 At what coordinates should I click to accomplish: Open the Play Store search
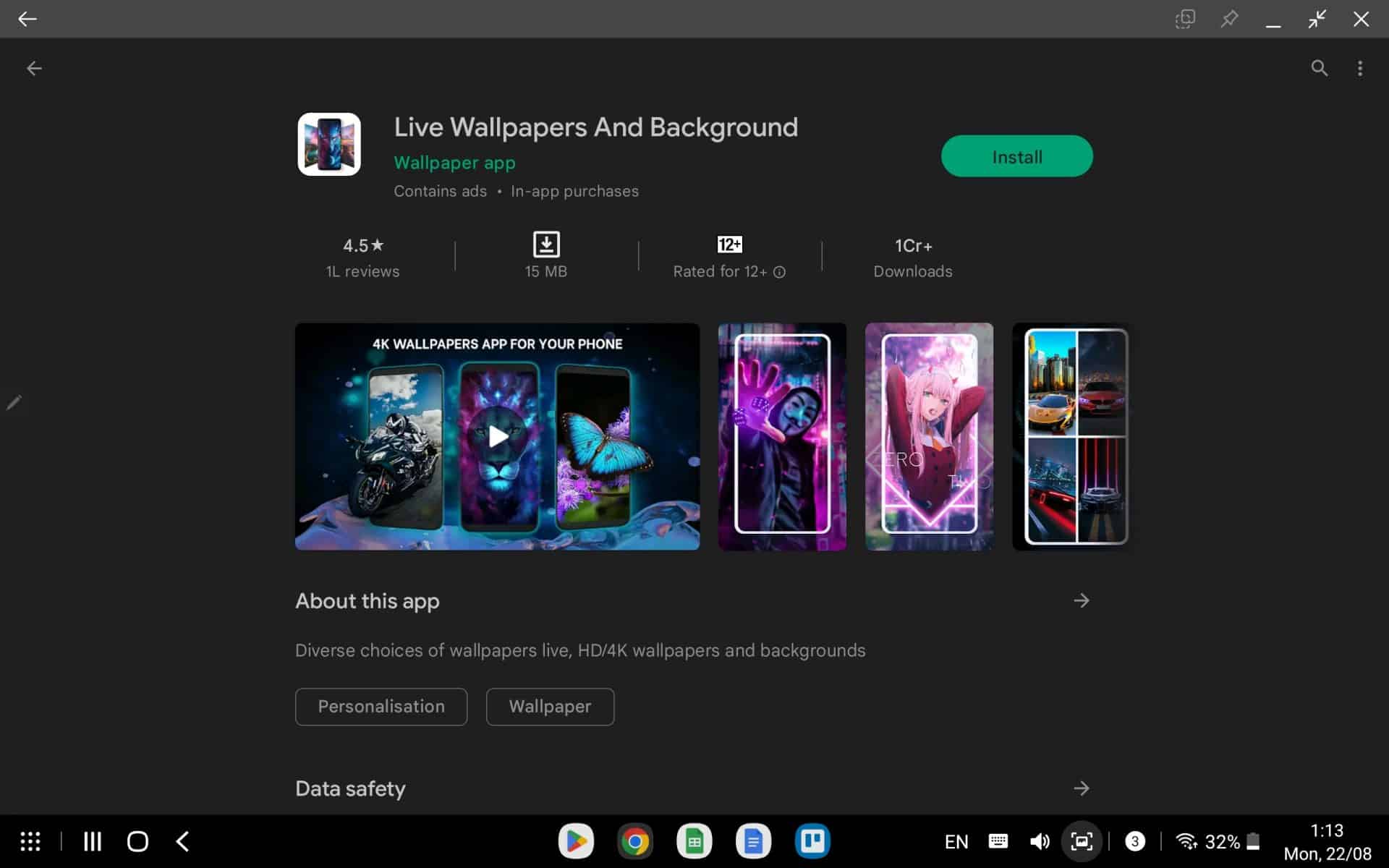click(x=1319, y=68)
